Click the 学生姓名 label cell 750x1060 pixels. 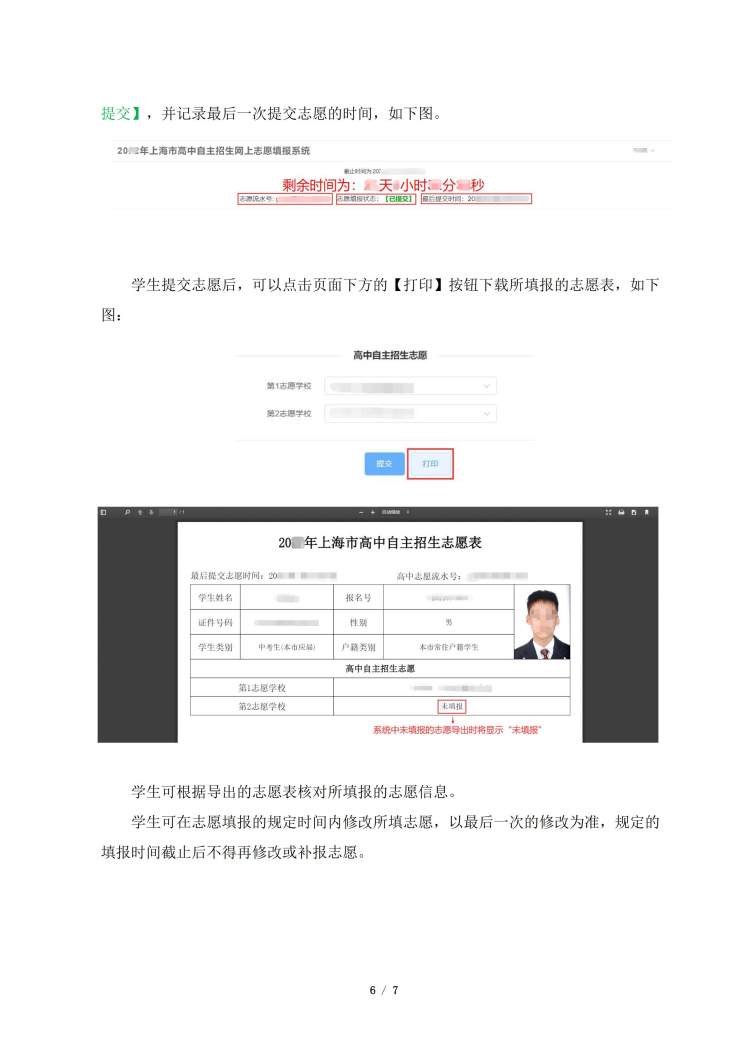pos(216,598)
